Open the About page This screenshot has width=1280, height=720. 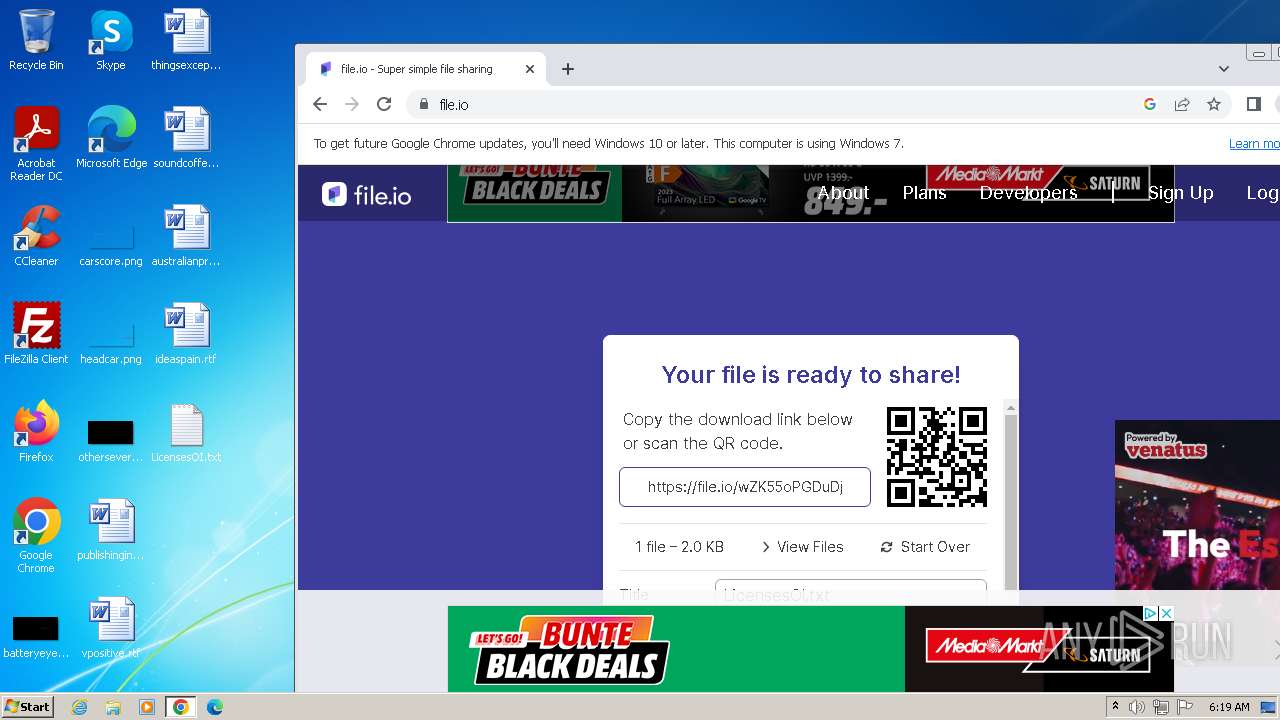[843, 193]
